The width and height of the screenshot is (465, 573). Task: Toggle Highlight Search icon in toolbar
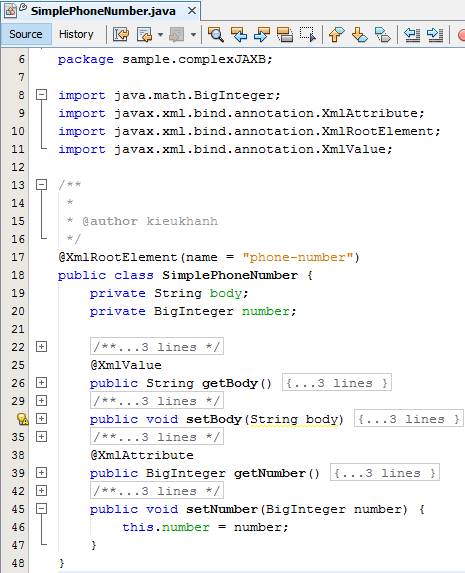tap(285, 35)
